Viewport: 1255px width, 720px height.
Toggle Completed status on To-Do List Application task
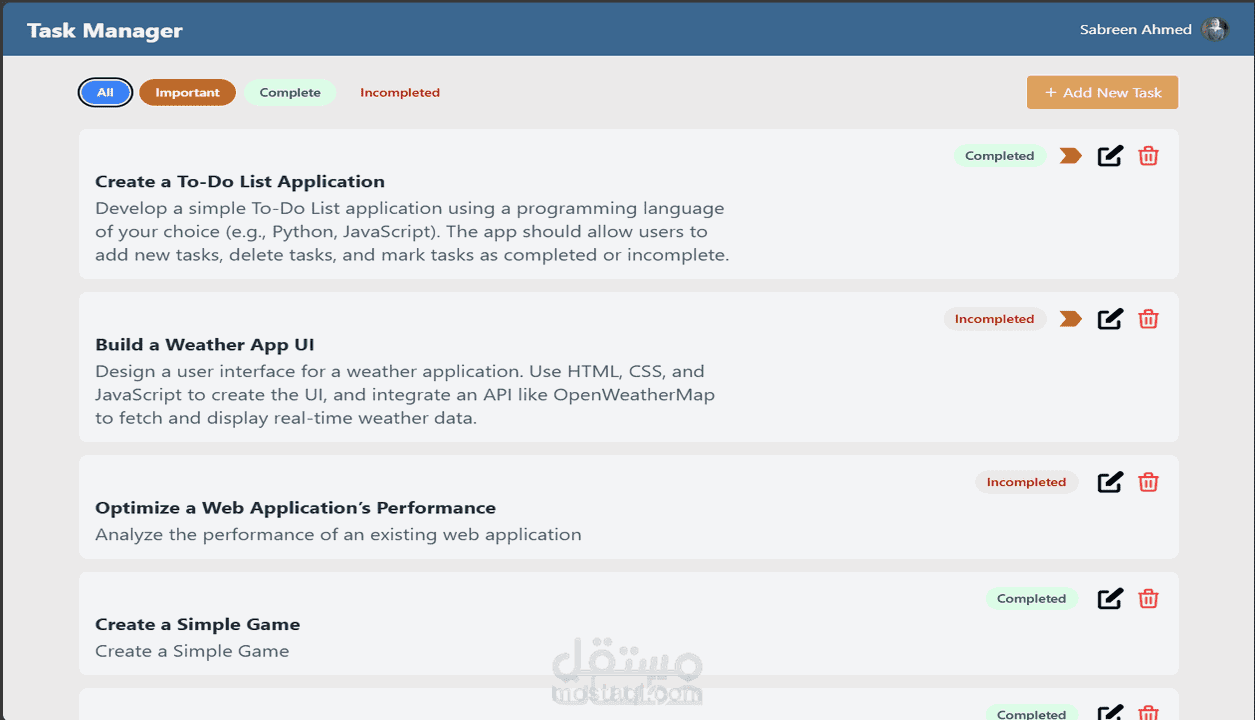click(x=999, y=156)
